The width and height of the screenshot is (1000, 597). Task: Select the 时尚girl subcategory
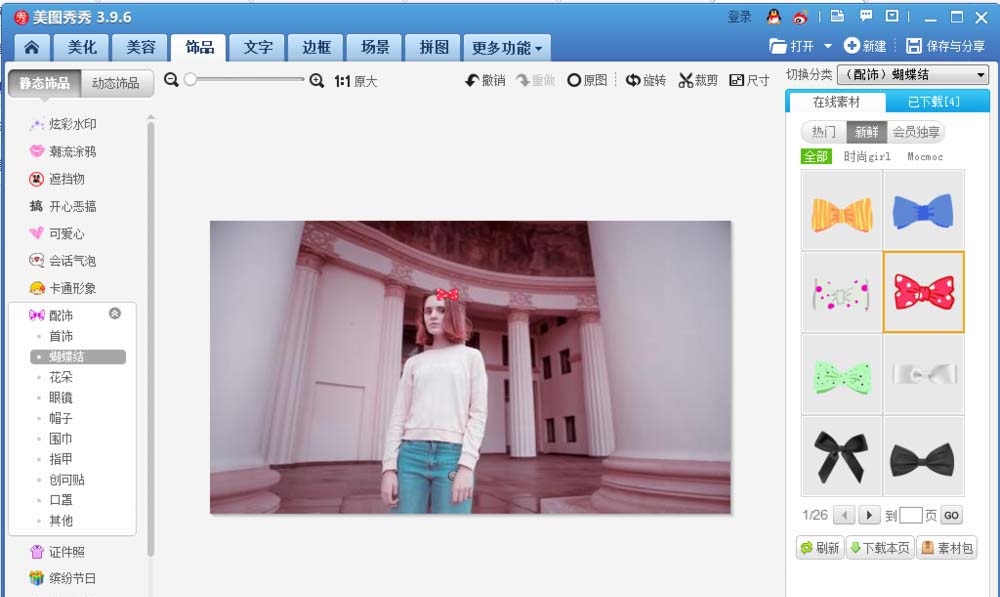(x=867, y=156)
